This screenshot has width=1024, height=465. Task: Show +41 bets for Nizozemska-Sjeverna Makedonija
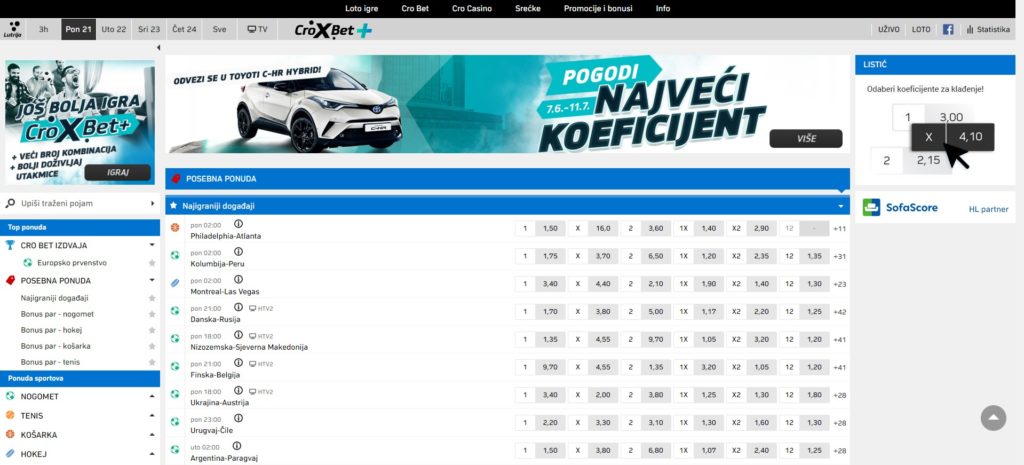coord(840,340)
